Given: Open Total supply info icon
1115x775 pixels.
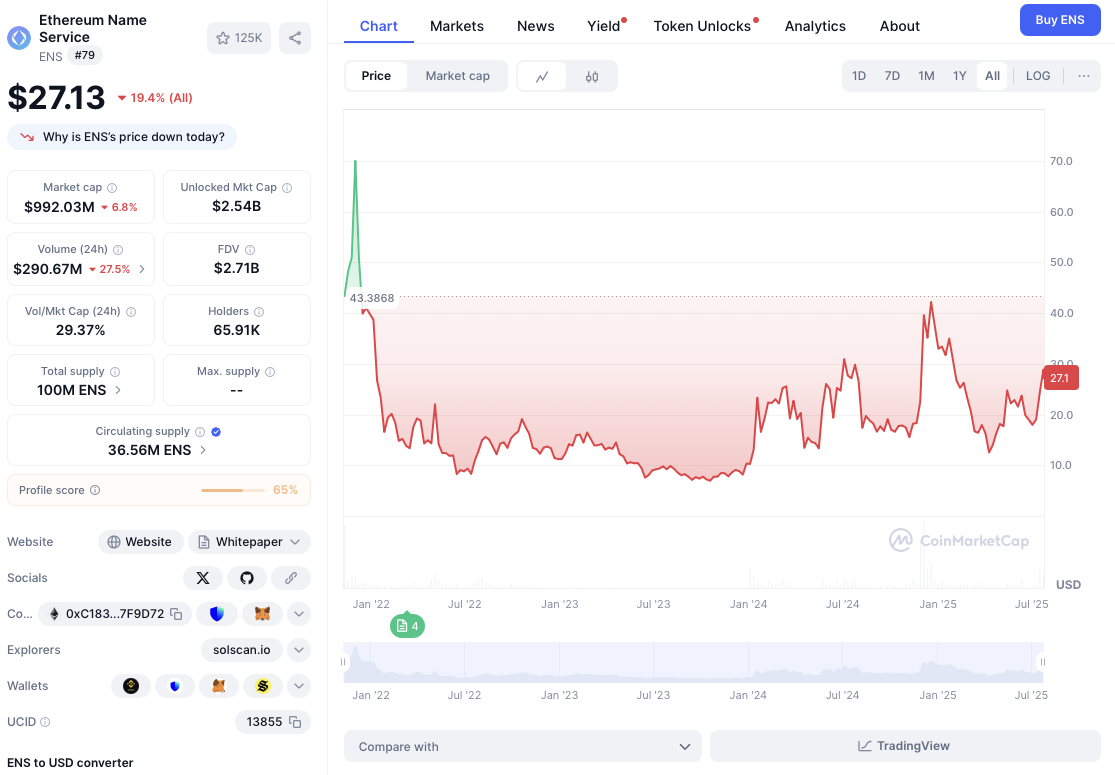Looking at the screenshot, I should [x=115, y=372].
